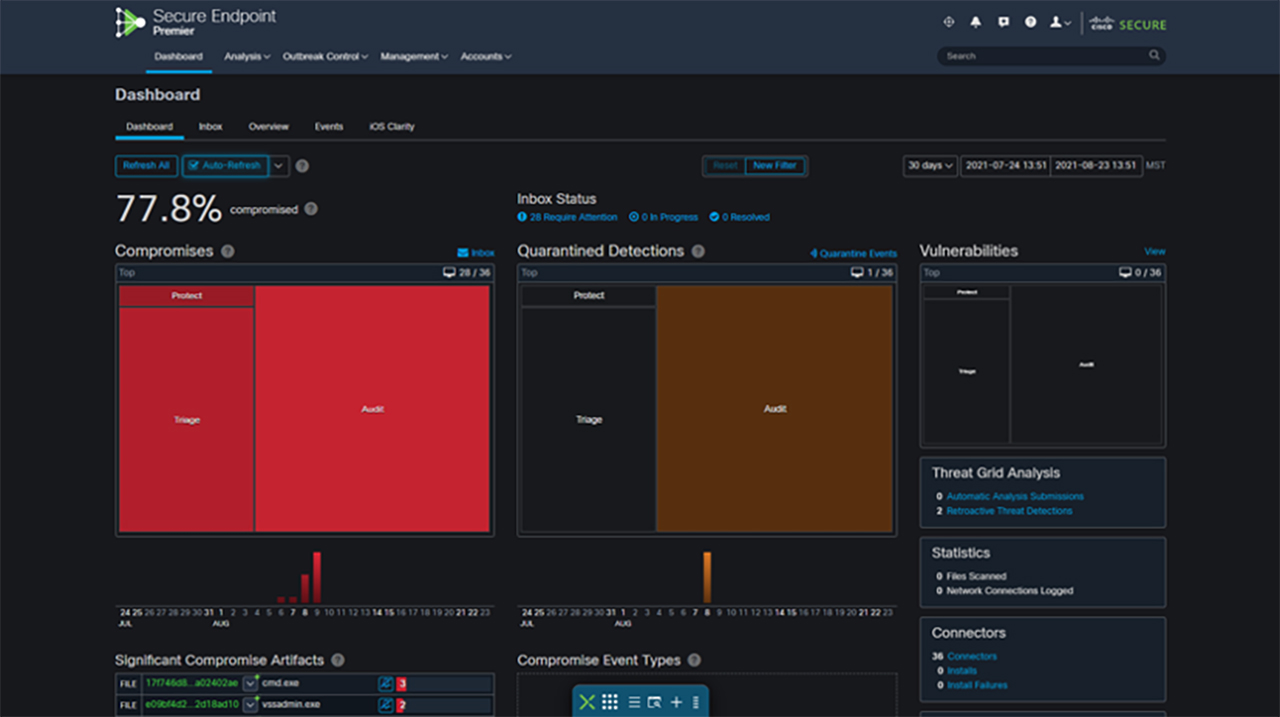Click the red Audit block in Compromises
Viewport: 1280px width, 717px height.
pos(372,409)
